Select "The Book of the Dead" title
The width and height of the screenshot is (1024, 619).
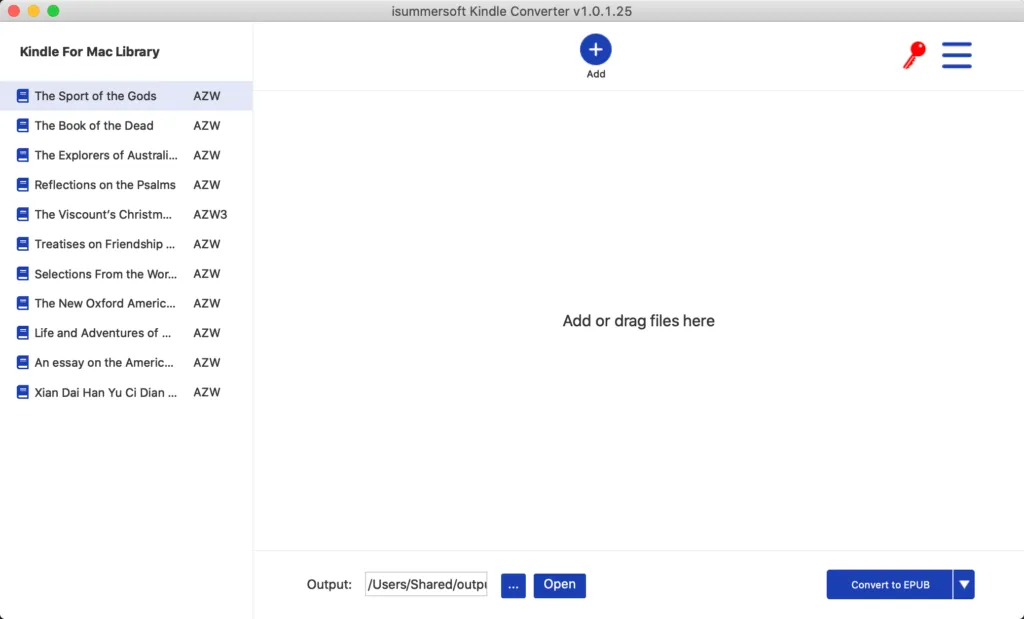click(x=94, y=125)
